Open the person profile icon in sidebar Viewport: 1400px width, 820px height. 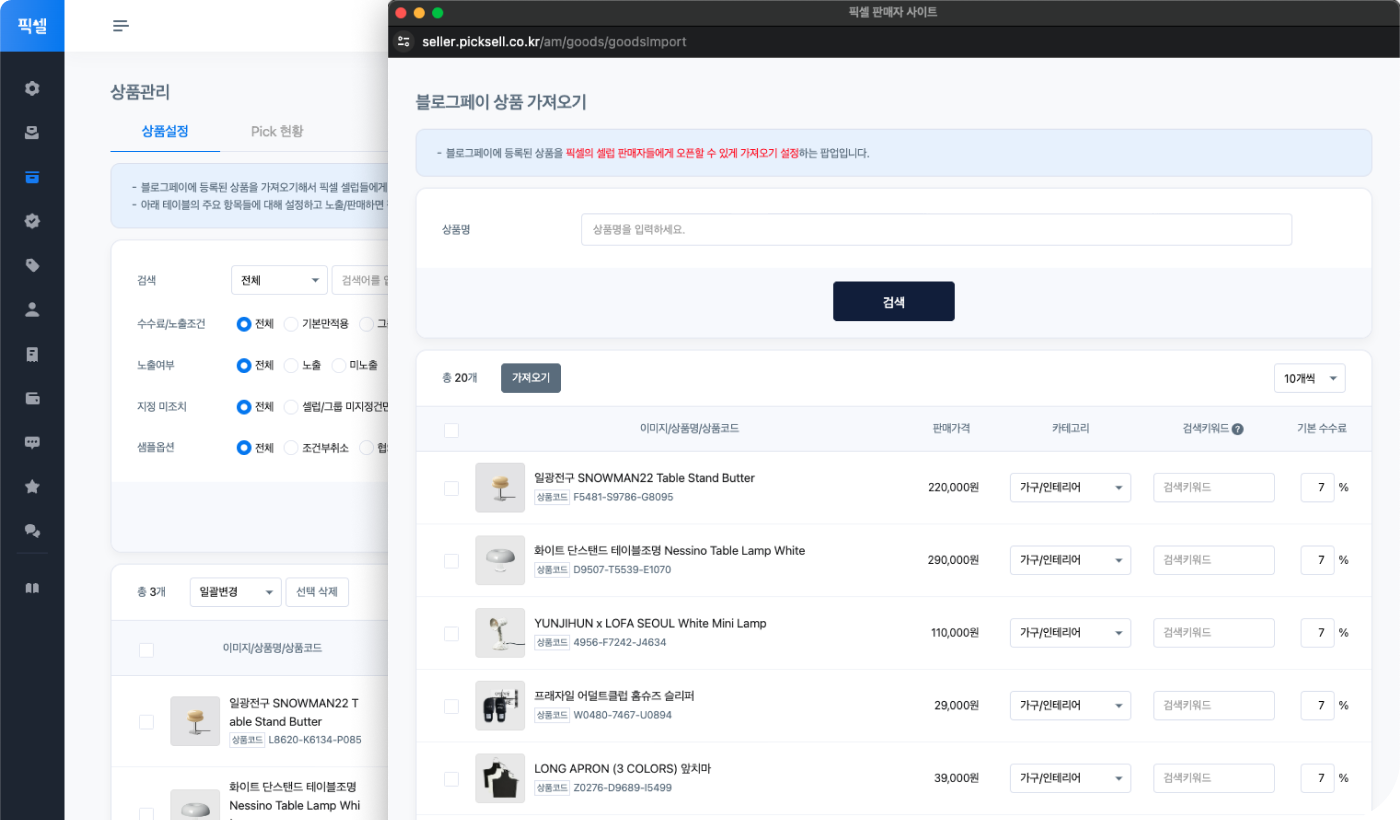32,309
